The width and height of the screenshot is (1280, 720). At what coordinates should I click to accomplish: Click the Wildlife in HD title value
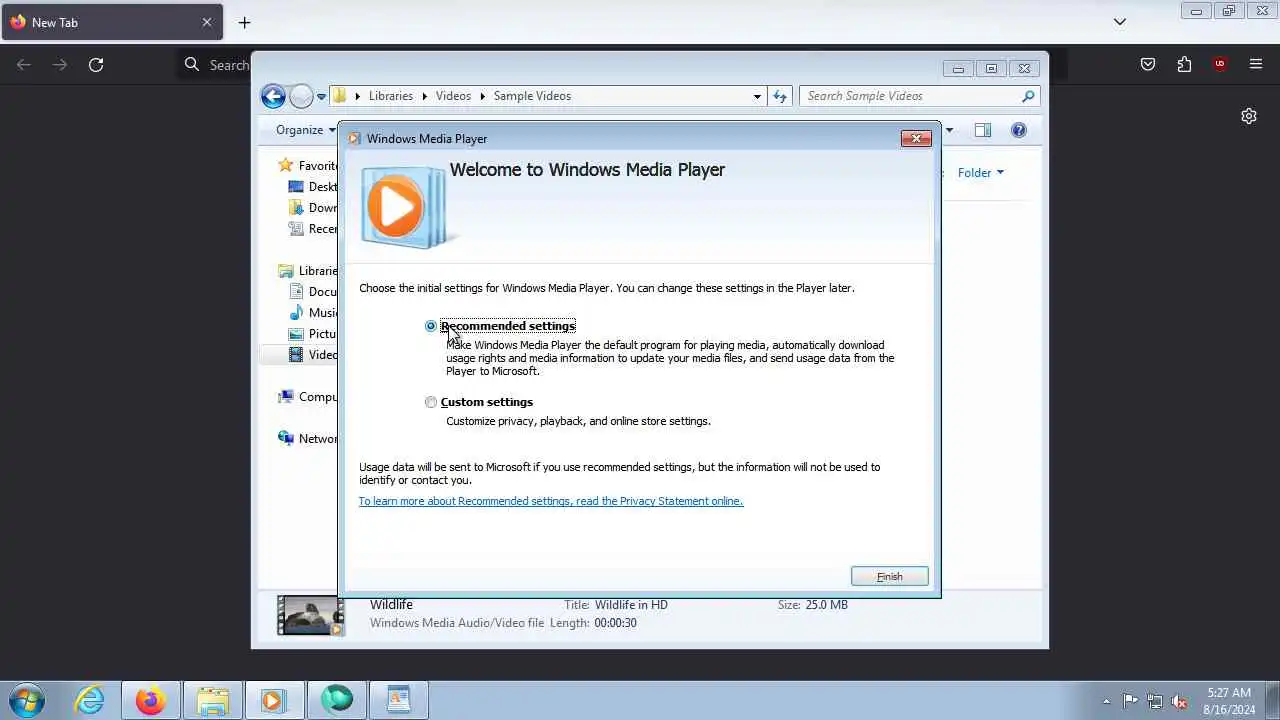(x=631, y=605)
